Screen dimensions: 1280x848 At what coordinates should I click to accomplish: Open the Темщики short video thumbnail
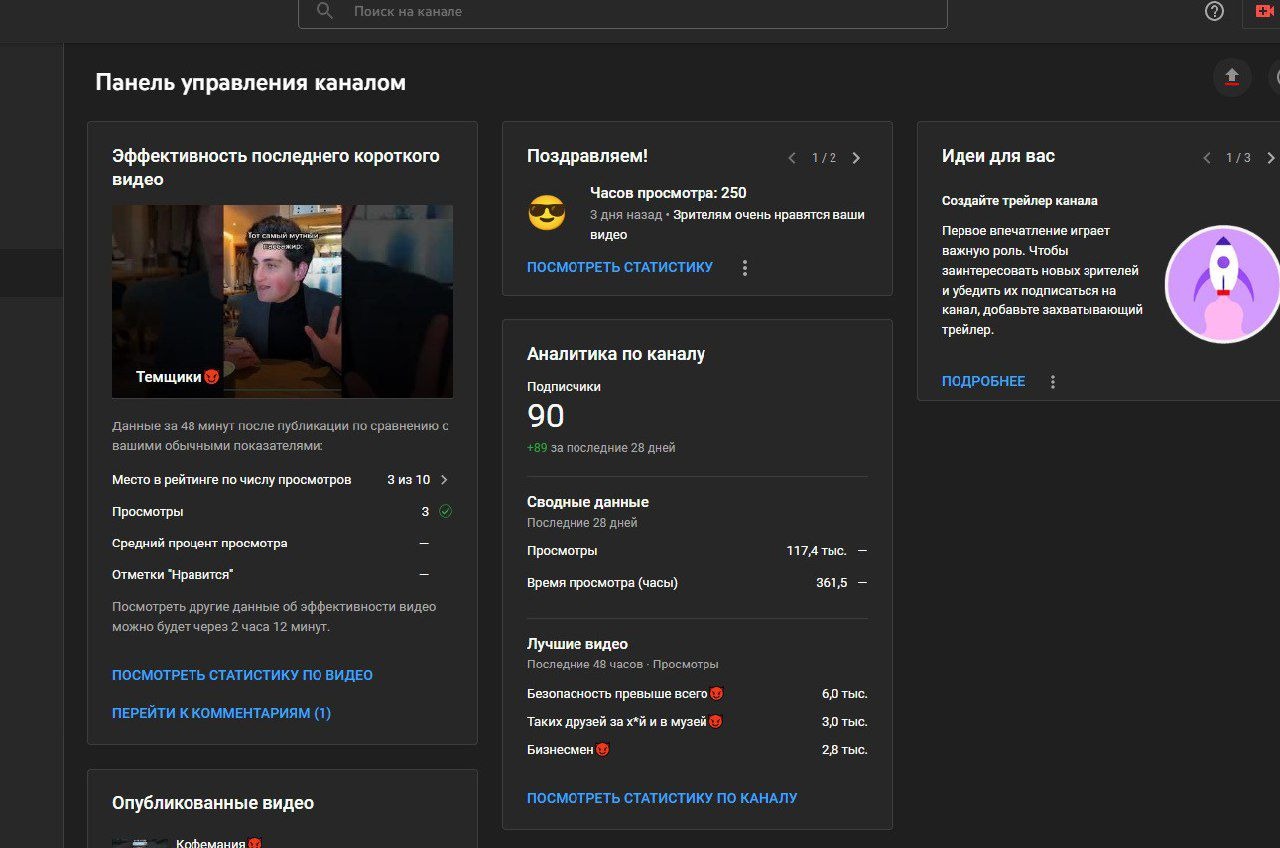click(282, 301)
